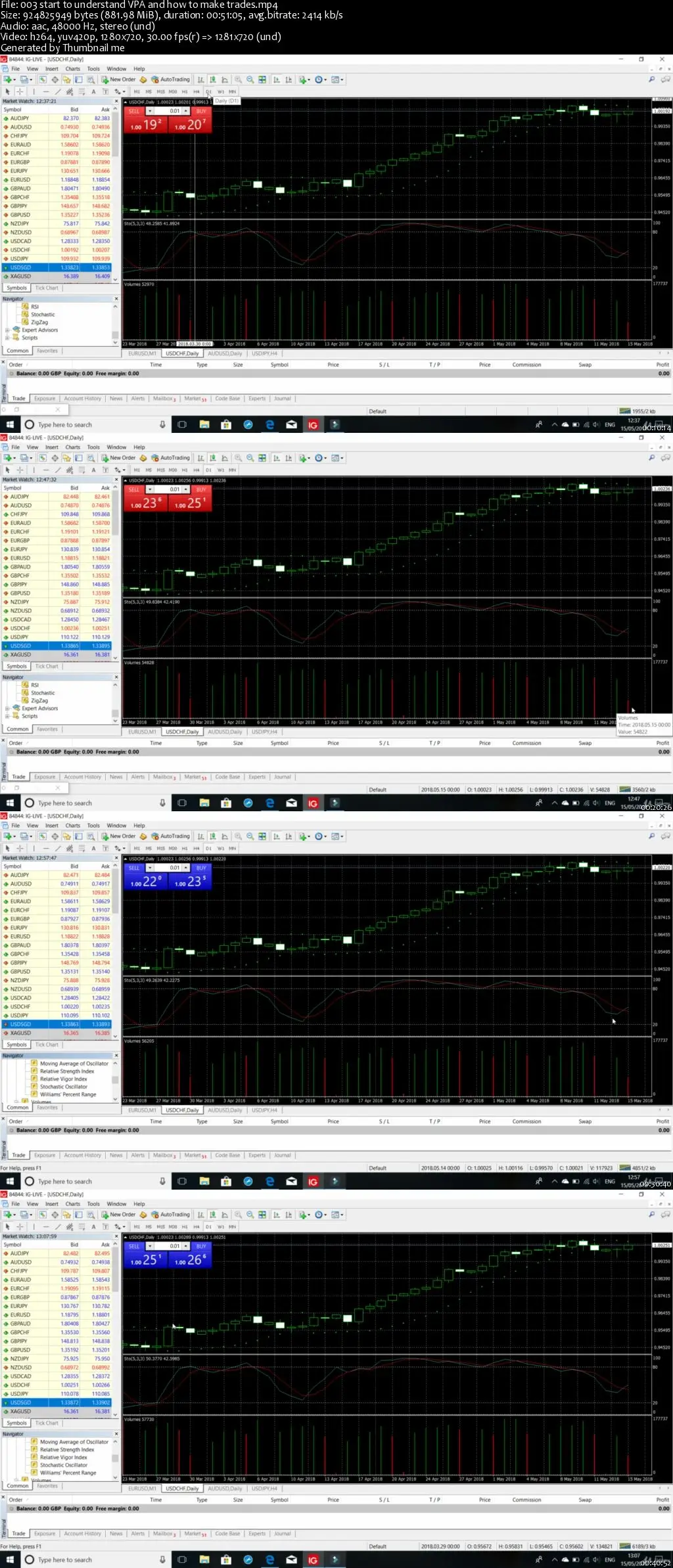This screenshot has height=1568, width=673.
Task: Select the Stochastic indicator in 00:10:14 frame Navigator
Action: pos(43,315)
